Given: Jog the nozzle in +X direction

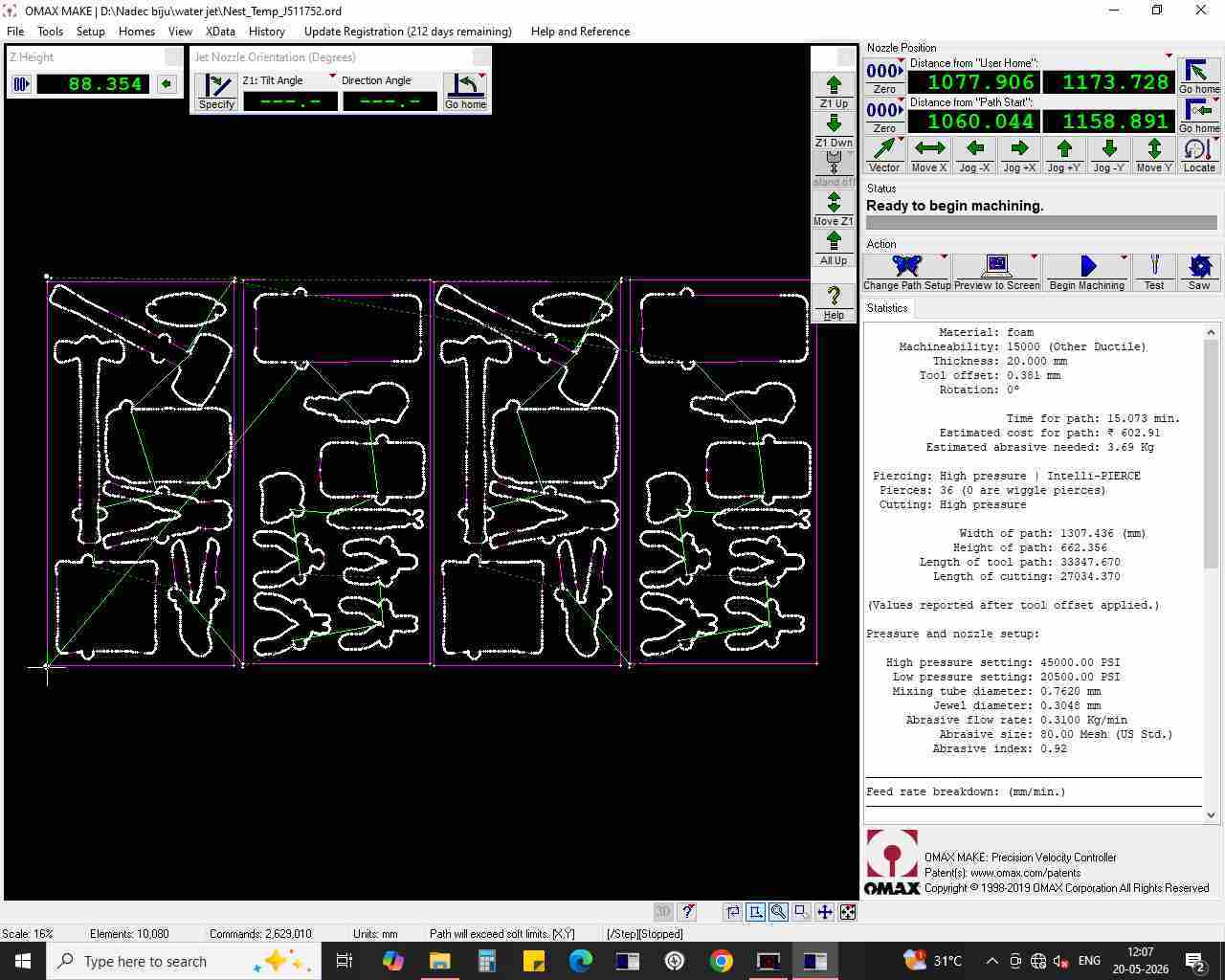Looking at the screenshot, I should pos(1019,155).
